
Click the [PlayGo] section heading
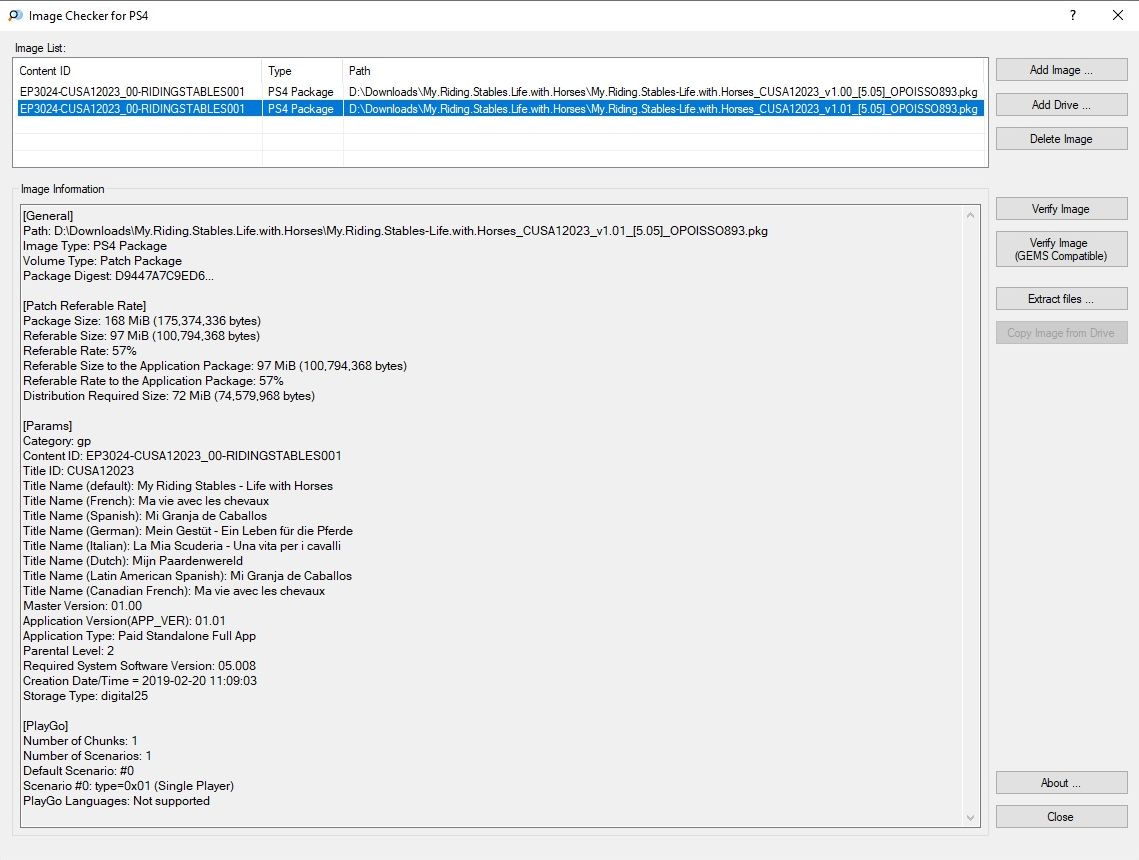(x=46, y=726)
